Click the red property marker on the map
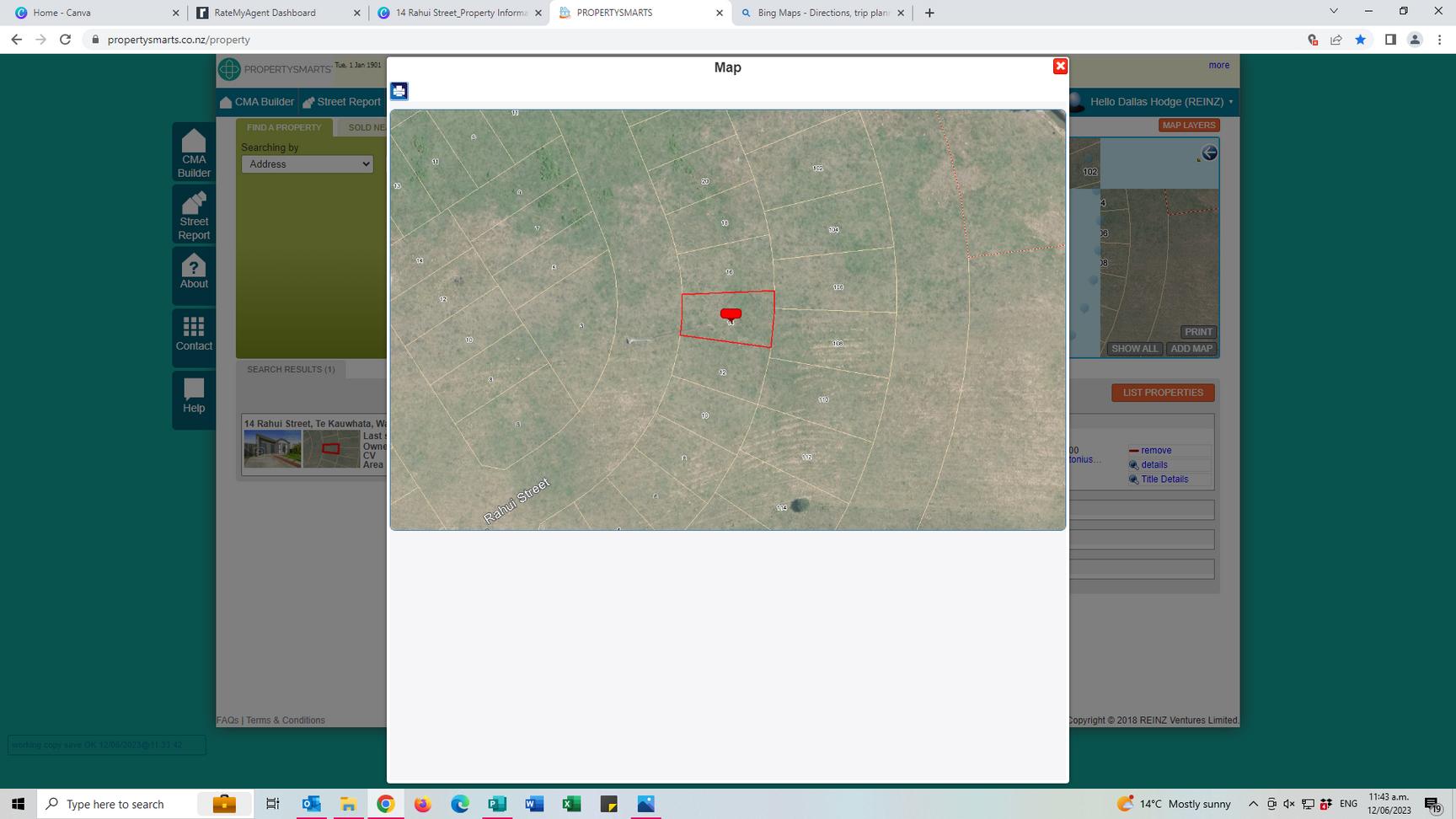Screen dimensions: 1456x819 click(x=731, y=314)
